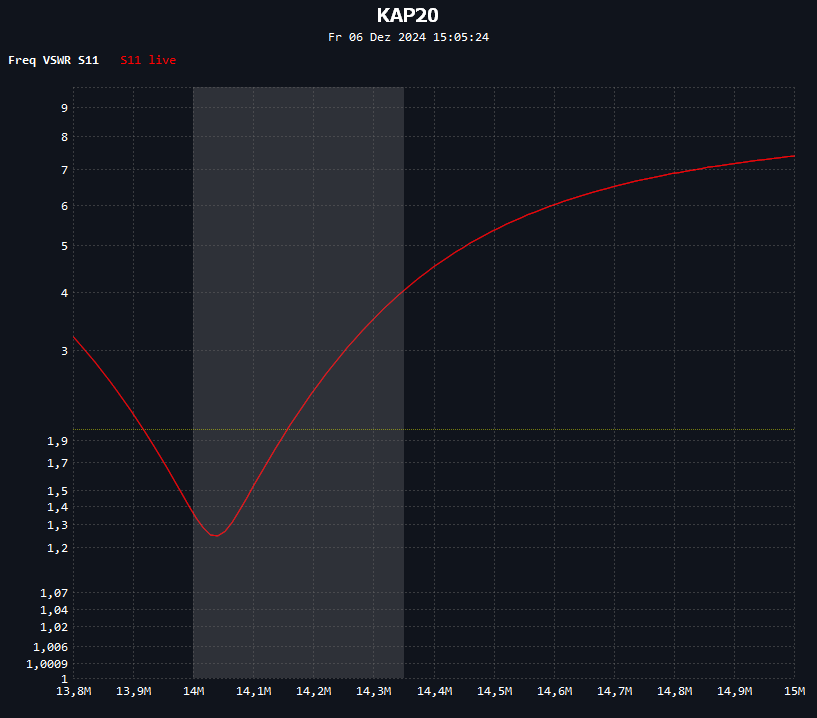This screenshot has height=718, width=817.
Task: Select the 14,5M tick label
Action: click(x=494, y=692)
